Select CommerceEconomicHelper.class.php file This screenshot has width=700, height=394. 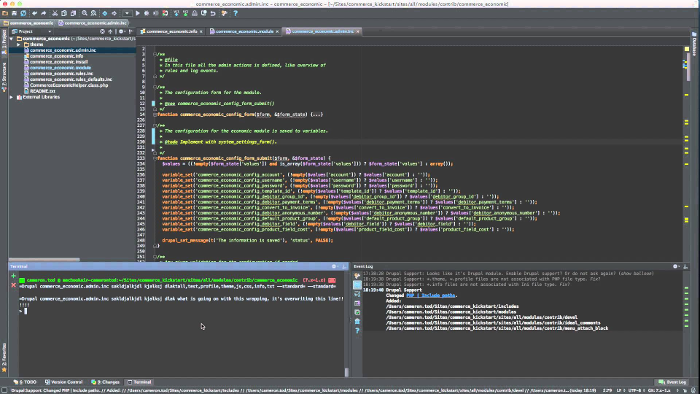point(69,85)
